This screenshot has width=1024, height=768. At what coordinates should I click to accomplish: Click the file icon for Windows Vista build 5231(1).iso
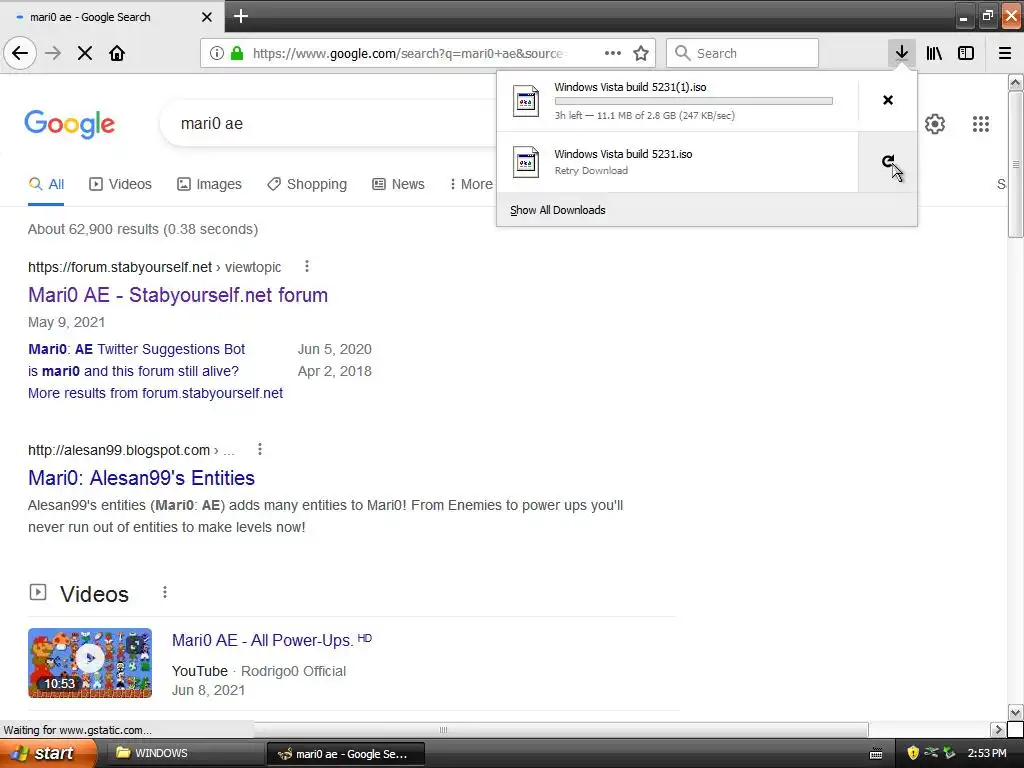pyautogui.click(x=526, y=101)
